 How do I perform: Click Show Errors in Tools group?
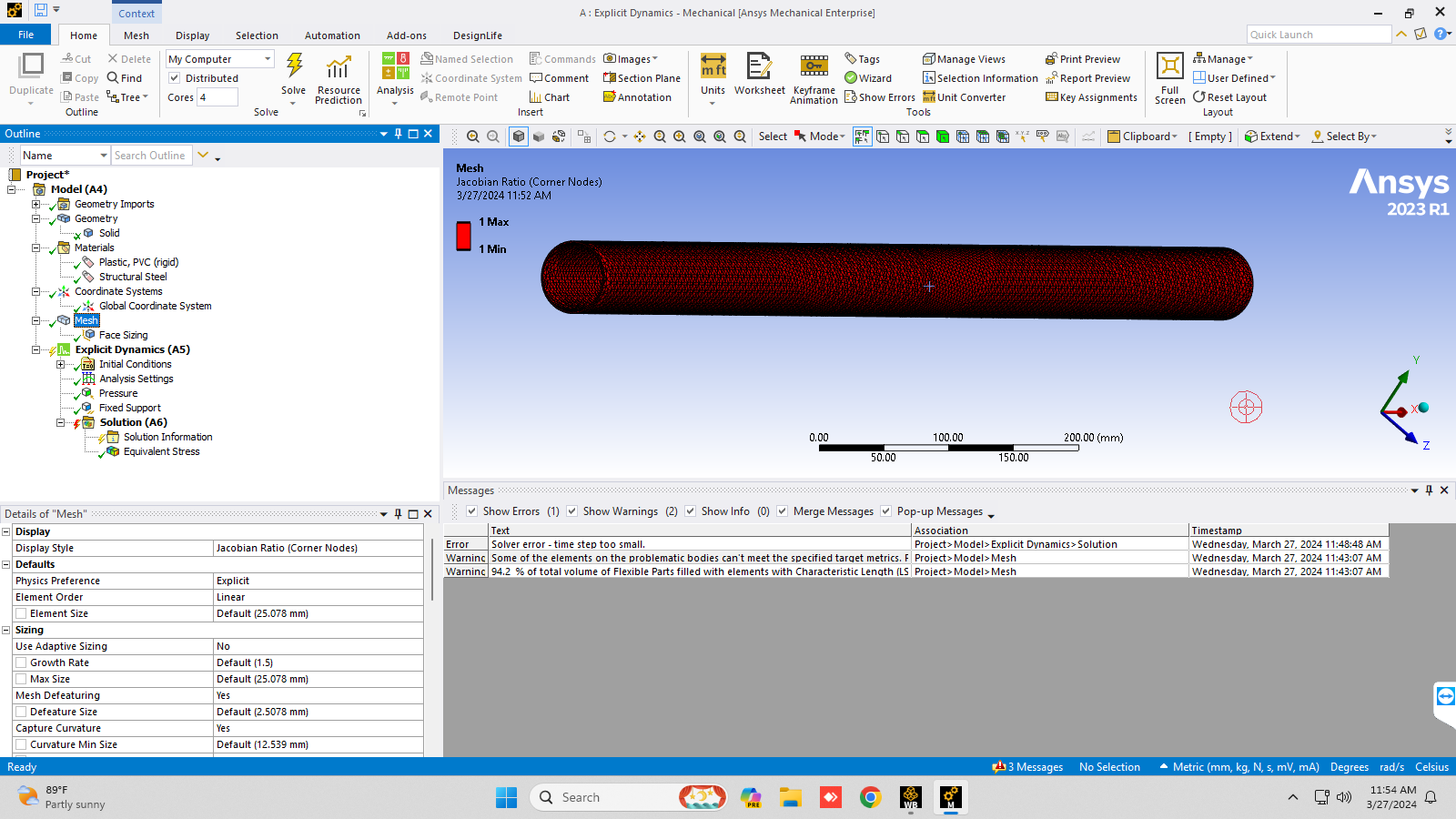click(880, 97)
